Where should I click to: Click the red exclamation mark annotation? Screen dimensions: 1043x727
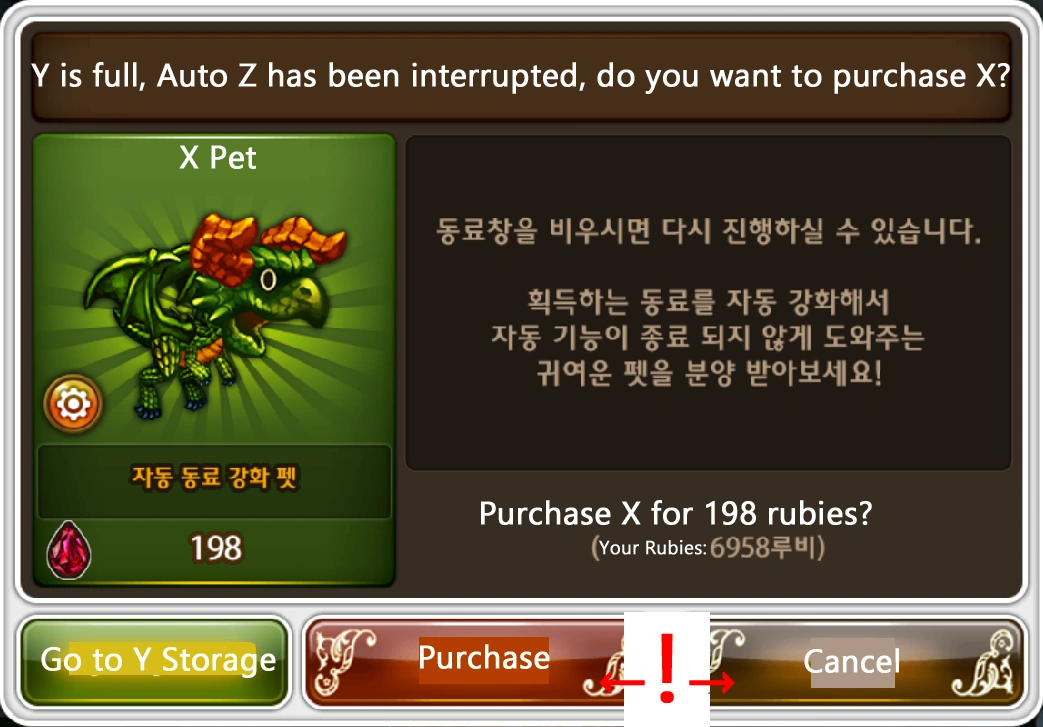667,667
